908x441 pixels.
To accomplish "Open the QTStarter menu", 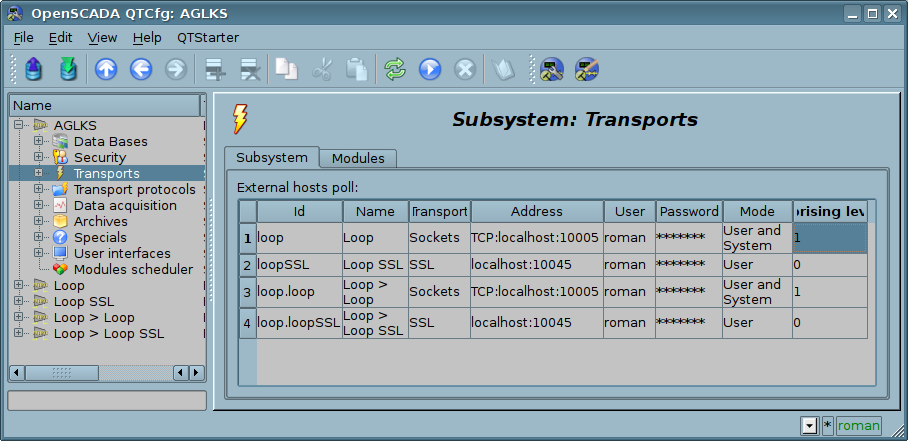I will click(208, 38).
